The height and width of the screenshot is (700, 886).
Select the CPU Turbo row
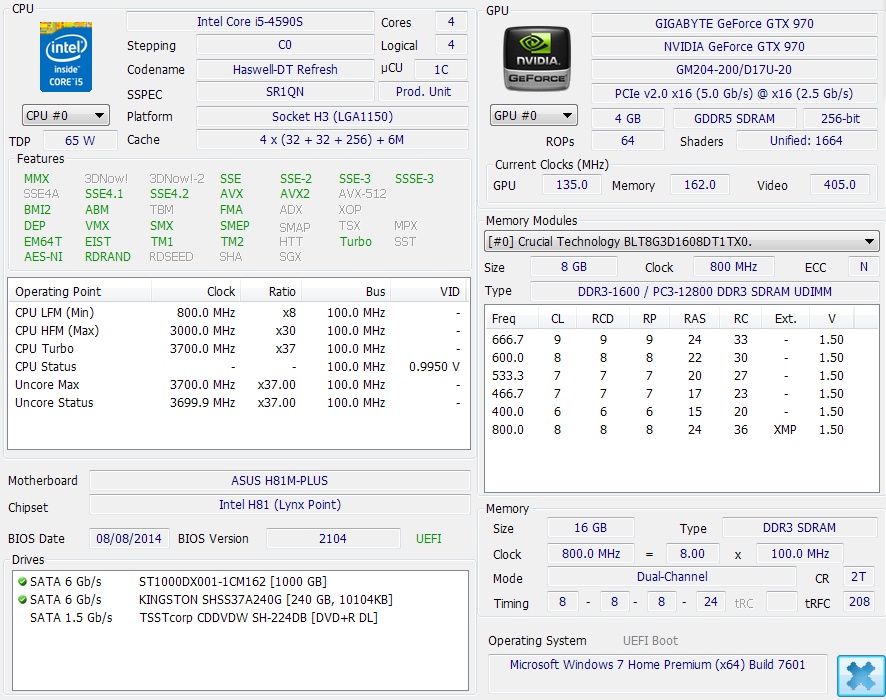tap(238, 349)
